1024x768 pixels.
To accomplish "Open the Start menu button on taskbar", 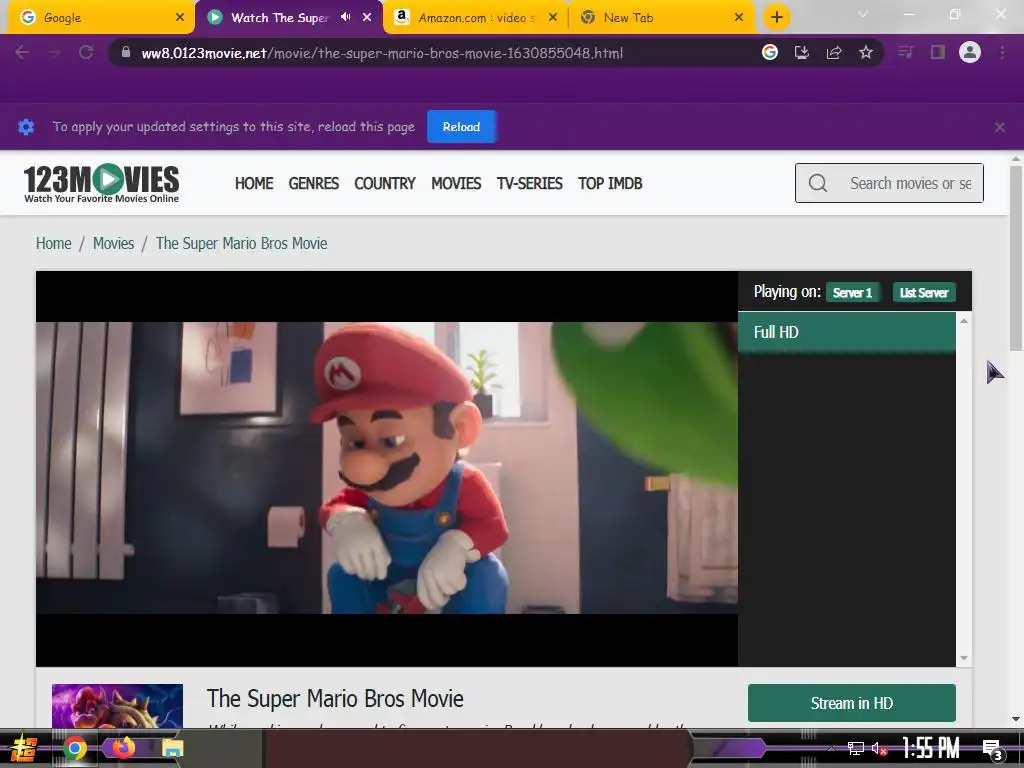I will pos(22,748).
